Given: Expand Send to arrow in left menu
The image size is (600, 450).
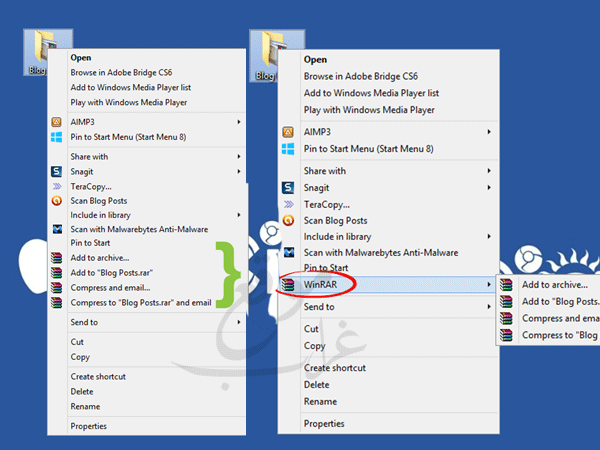Looking at the screenshot, I should [x=239, y=322].
